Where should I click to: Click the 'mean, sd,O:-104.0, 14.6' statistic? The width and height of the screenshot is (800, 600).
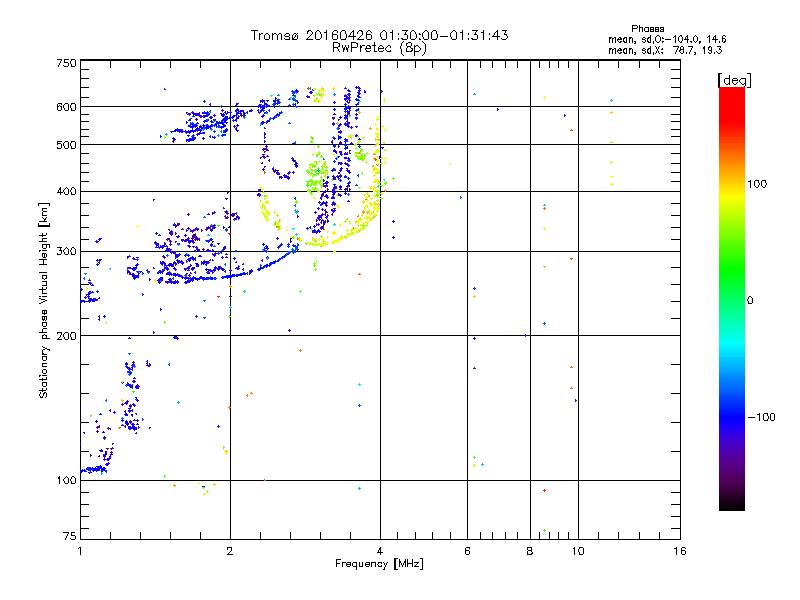tap(667, 39)
